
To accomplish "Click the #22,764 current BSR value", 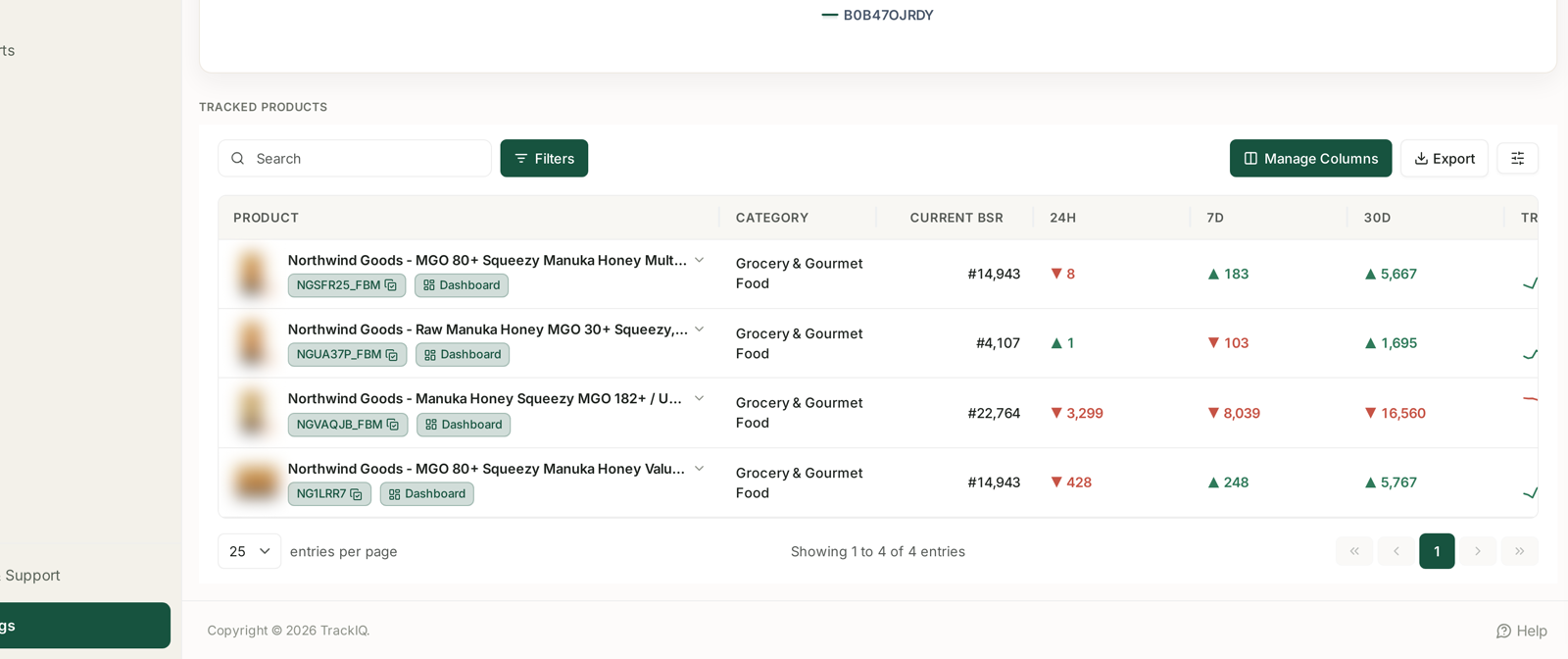I will click(994, 414).
